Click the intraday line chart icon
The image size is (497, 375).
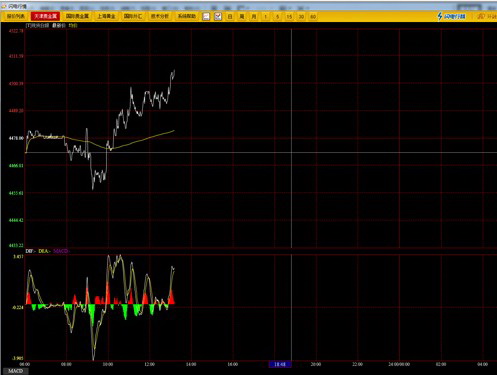tap(206, 16)
